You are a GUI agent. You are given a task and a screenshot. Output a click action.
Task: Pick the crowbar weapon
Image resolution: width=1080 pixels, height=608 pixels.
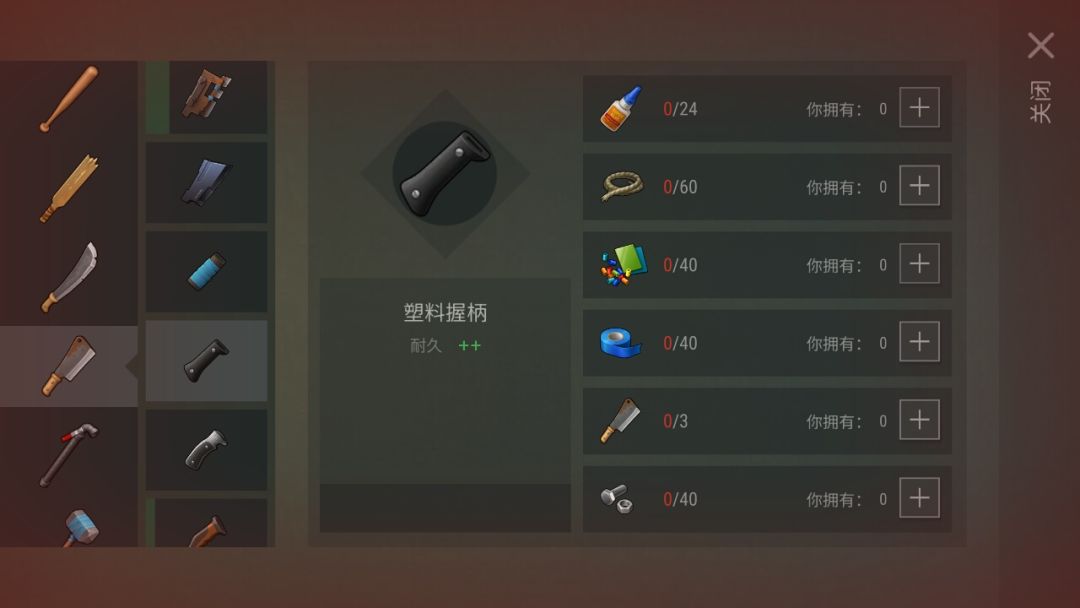pyautogui.click(x=69, y=454)
